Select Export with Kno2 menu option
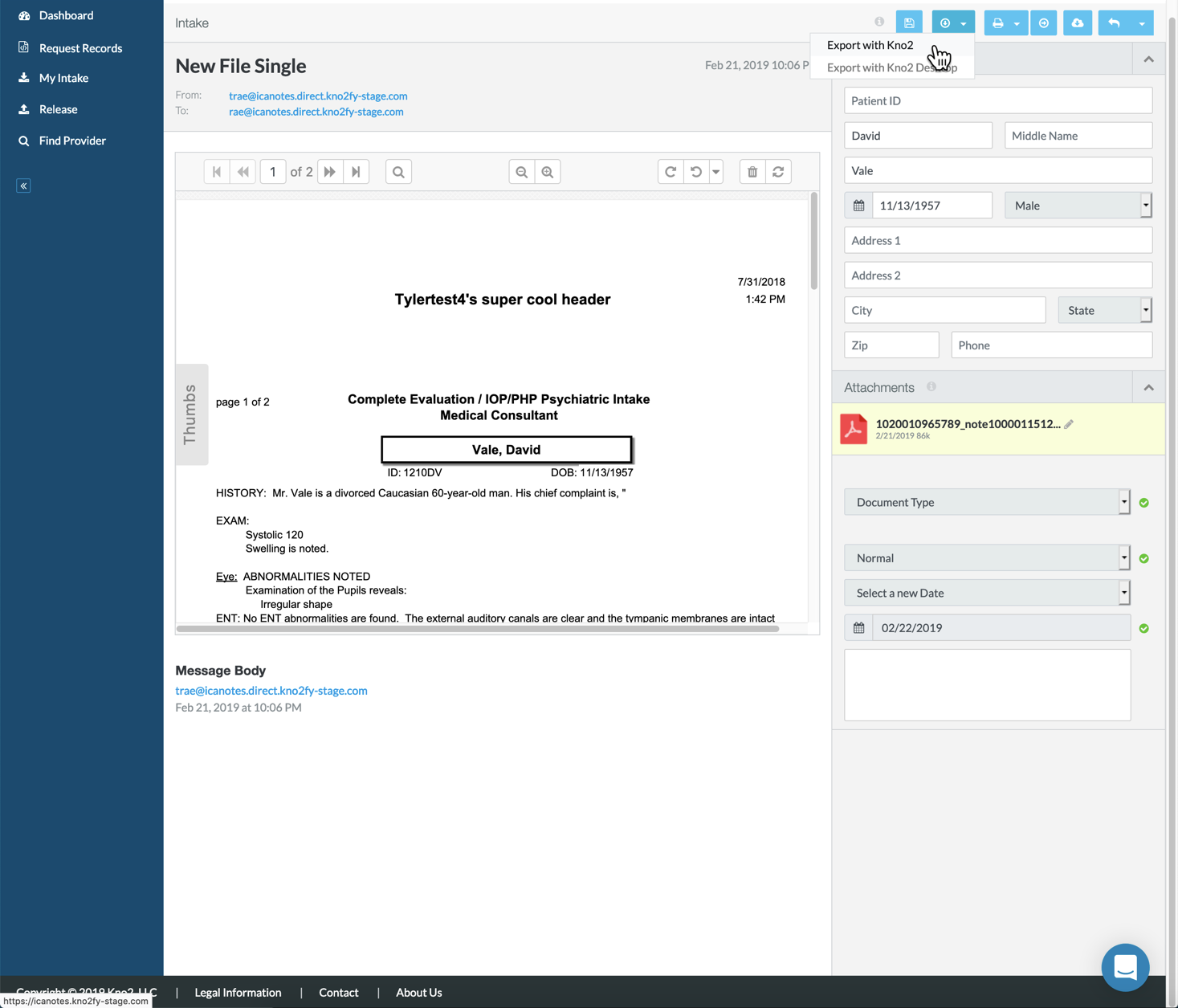The height and width of the screenshot is (1008, 1178). [x=870, y=45]
